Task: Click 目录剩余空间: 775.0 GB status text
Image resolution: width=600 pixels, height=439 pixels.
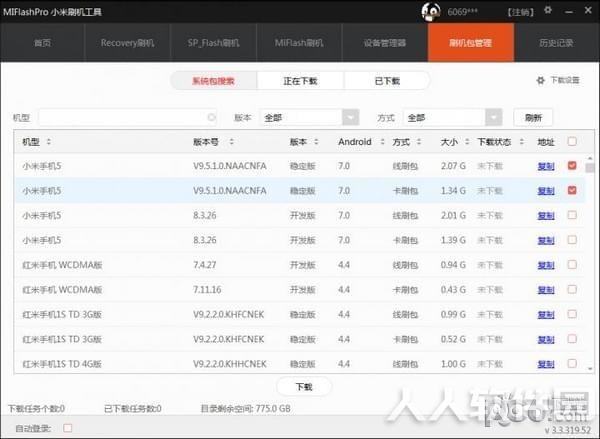Action: [x=246, y=409]
